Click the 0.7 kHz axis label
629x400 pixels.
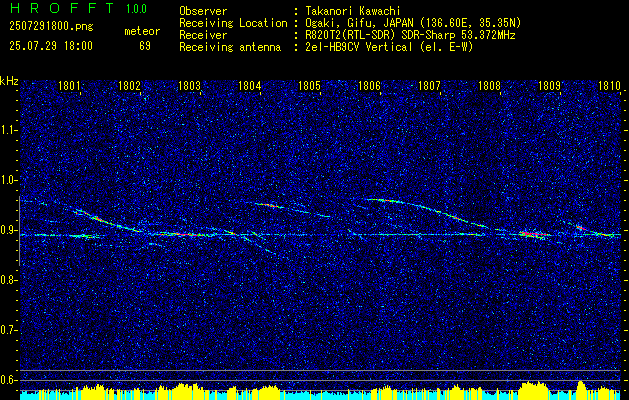coord(8,330)
